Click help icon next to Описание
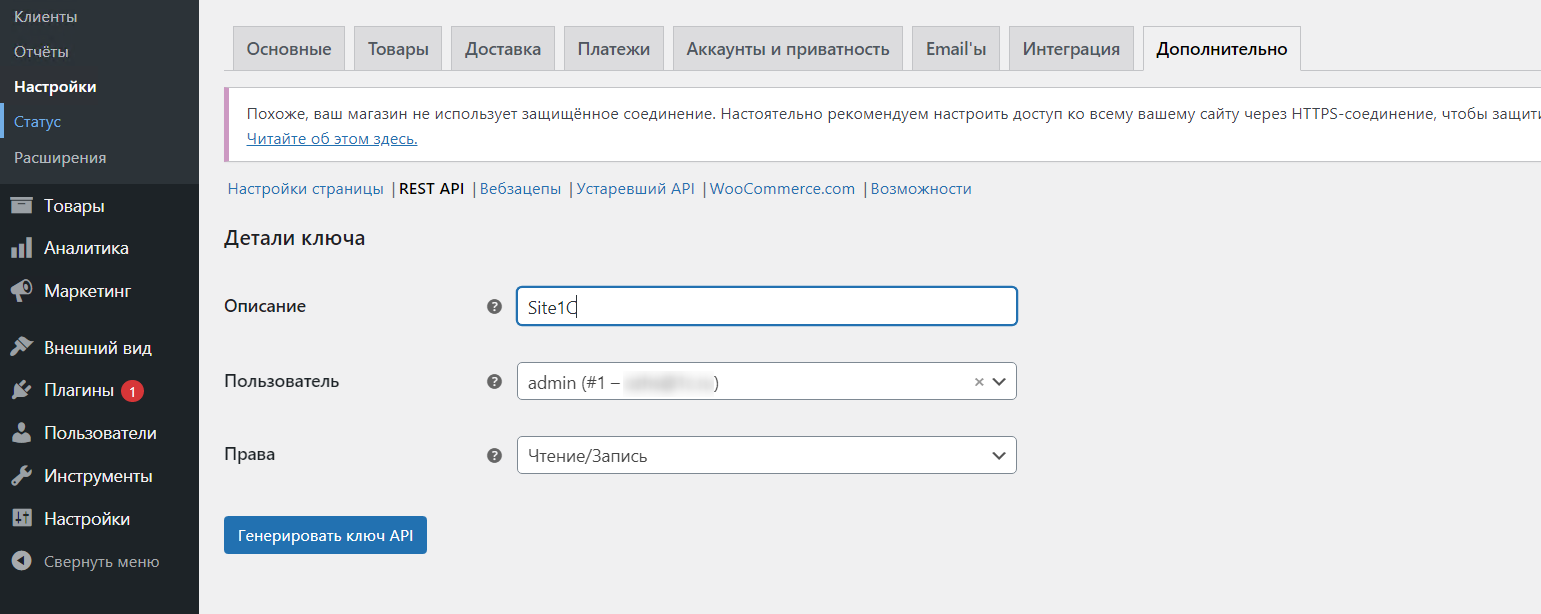 [494, 306]
